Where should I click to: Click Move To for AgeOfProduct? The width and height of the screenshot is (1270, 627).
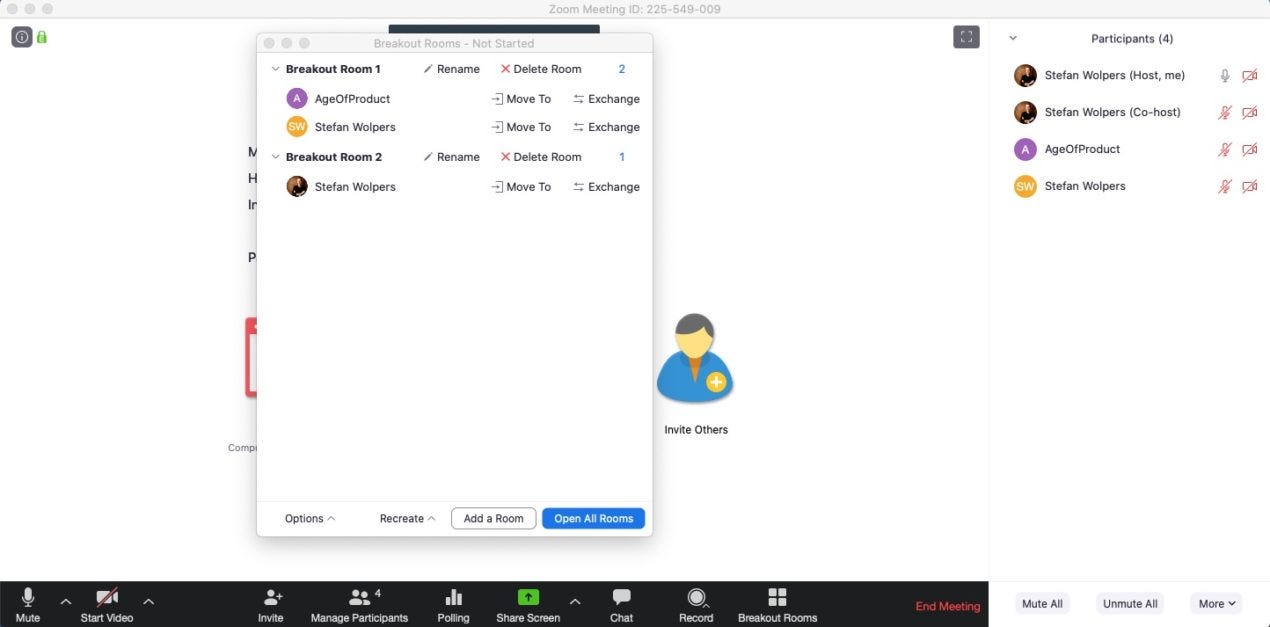click(x=521, y=99)
